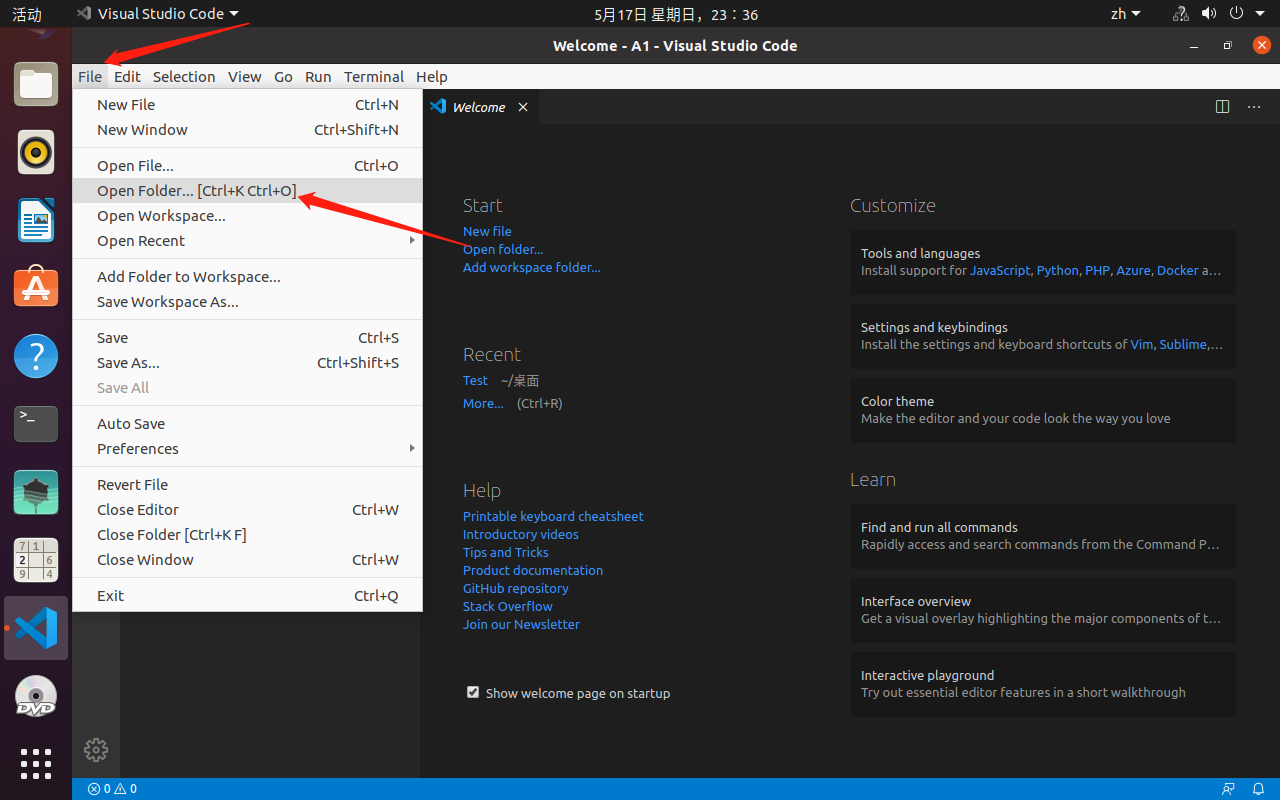Launch Terminal from the dock
The height and width of the screenshot is (800, 1280).
(x=36, y=424)
